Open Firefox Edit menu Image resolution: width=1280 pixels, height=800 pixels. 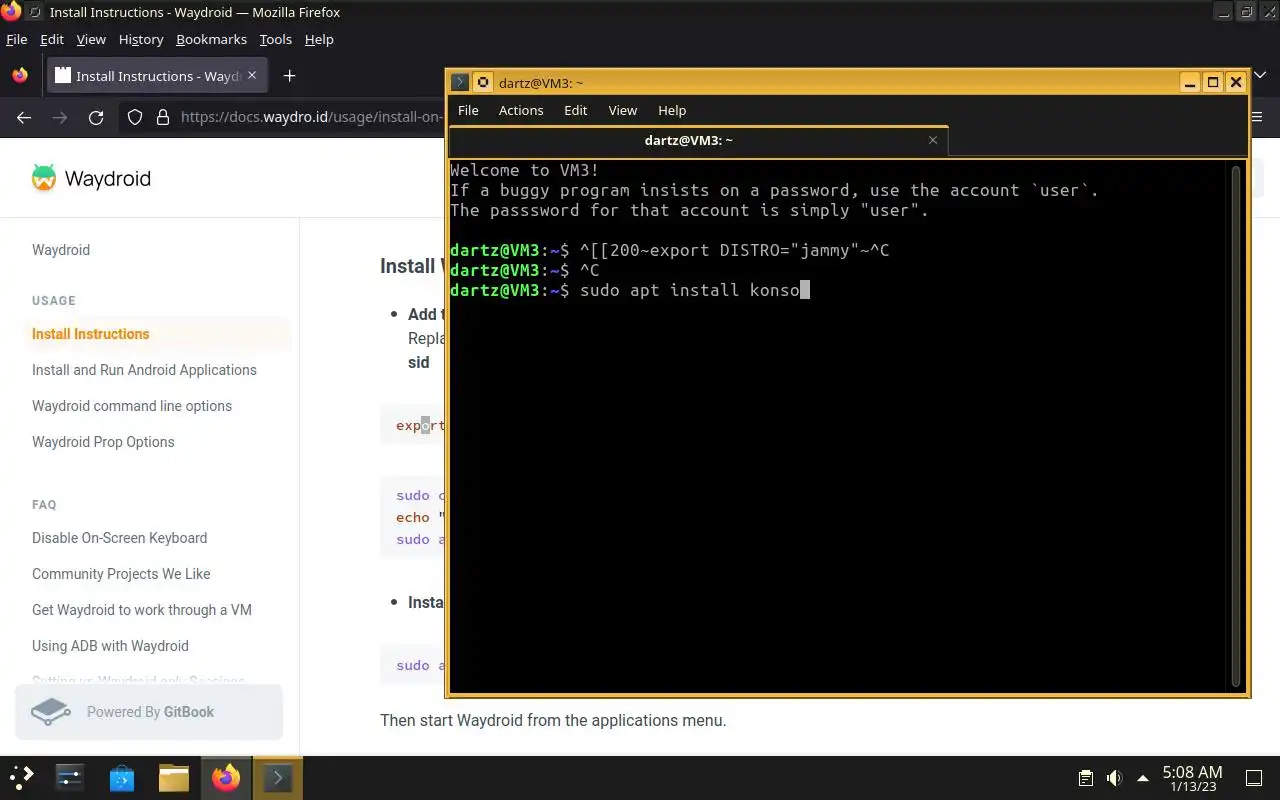pos(52,39)
